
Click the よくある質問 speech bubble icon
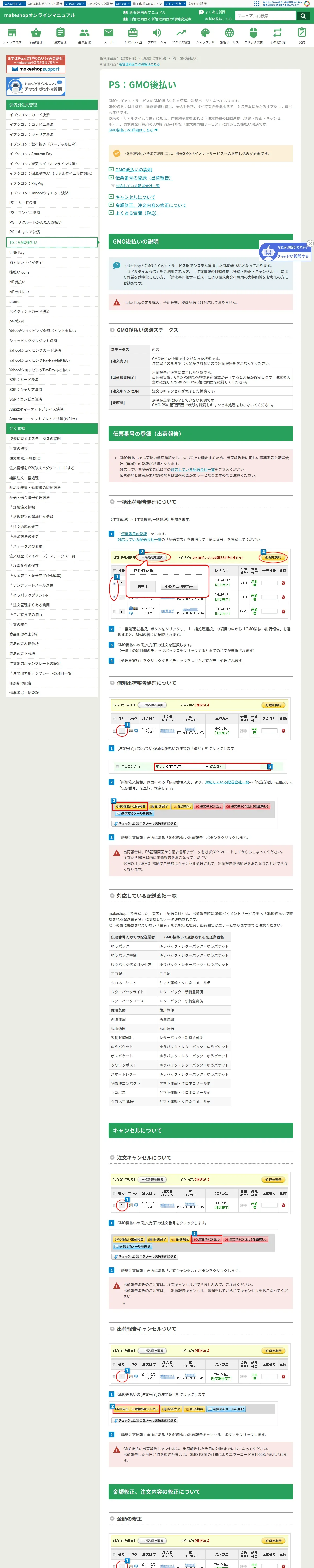[201, 12]
